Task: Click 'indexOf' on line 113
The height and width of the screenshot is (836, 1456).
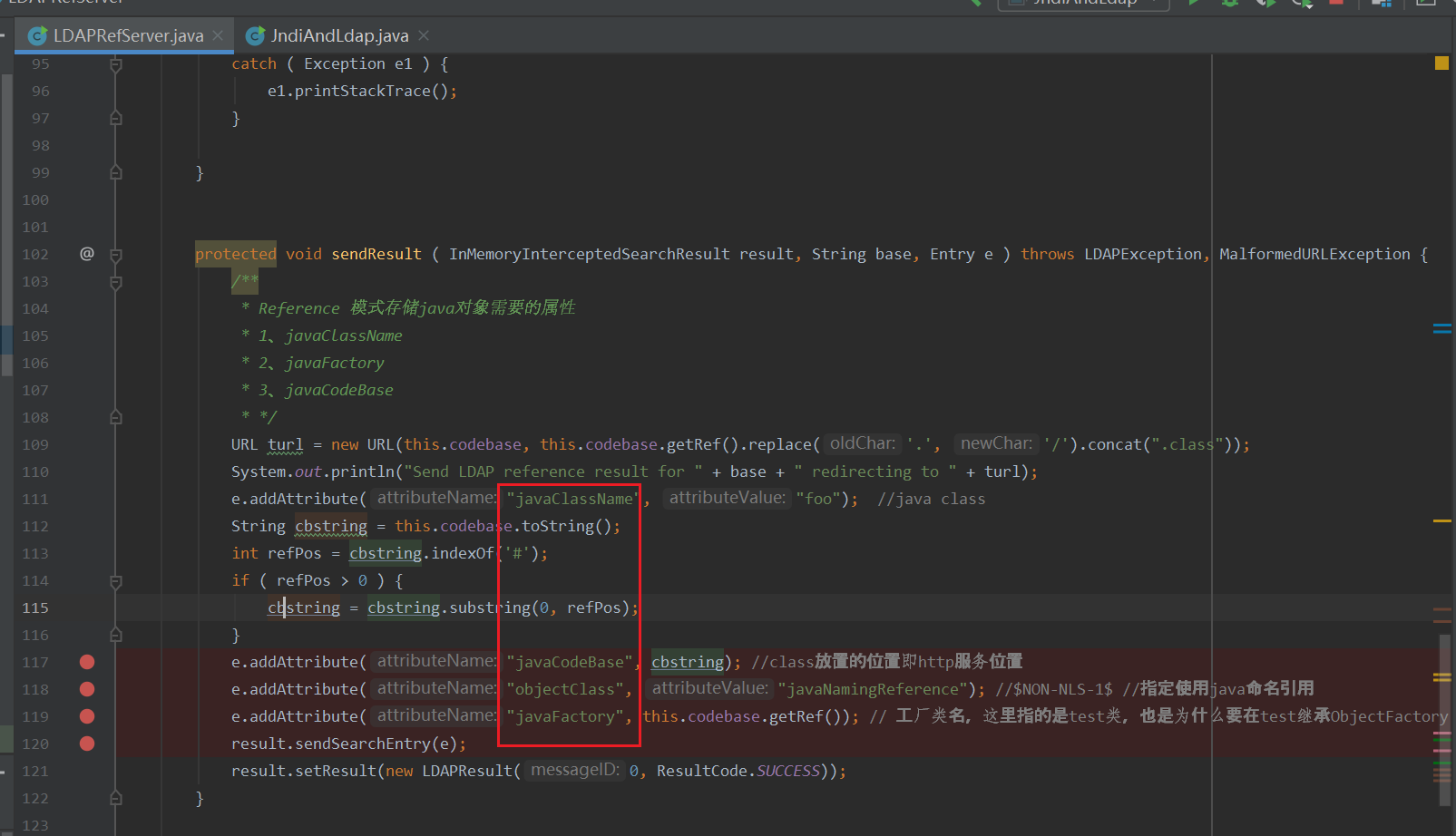Action: tap(463, 553)
